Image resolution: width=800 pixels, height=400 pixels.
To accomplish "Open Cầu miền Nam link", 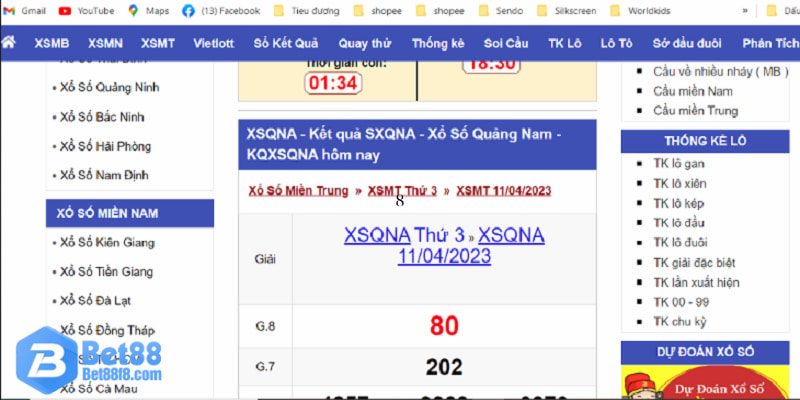I will pyautogui.click(x=692, y=91).
